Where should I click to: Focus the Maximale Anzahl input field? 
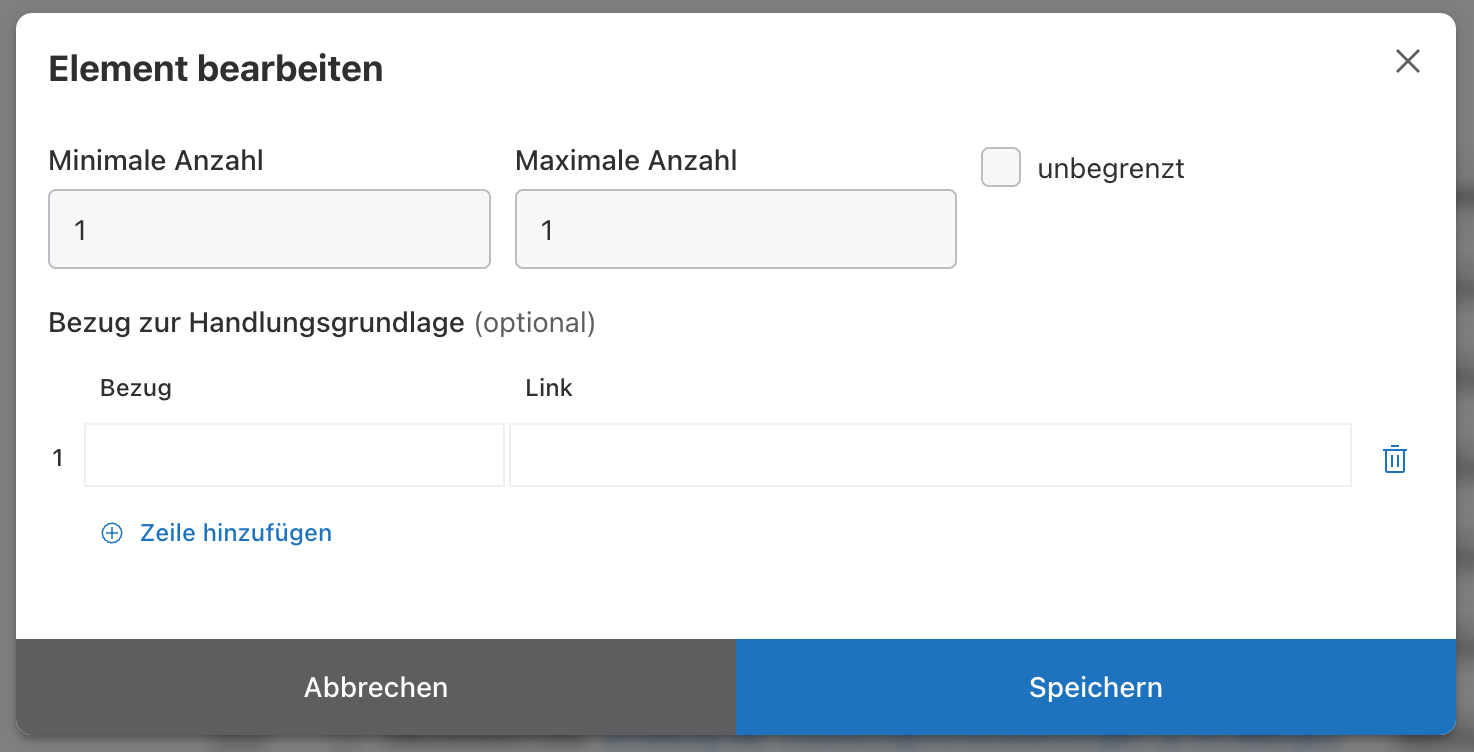click(735, 230)
